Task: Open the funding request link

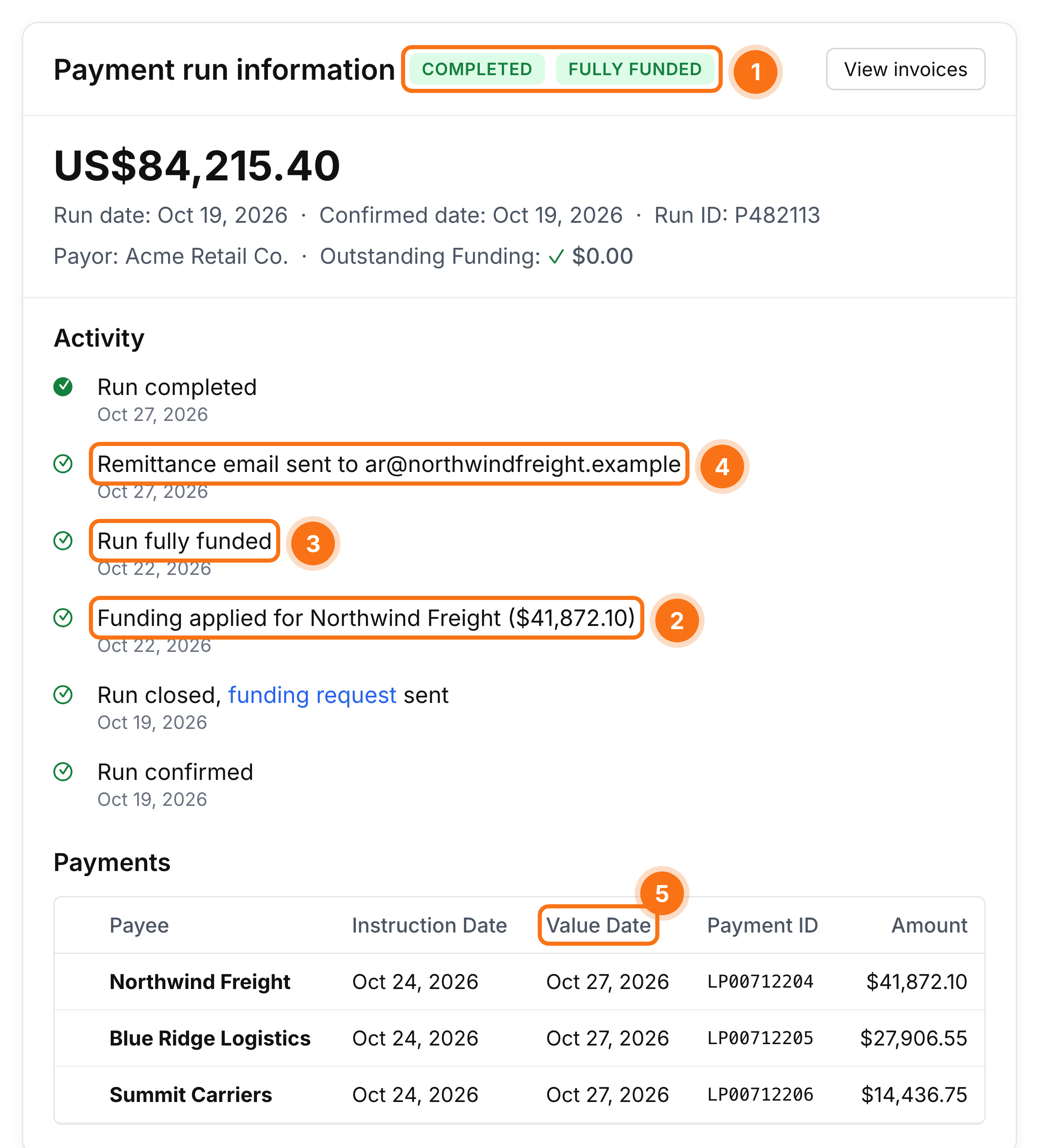Action: 312,695
